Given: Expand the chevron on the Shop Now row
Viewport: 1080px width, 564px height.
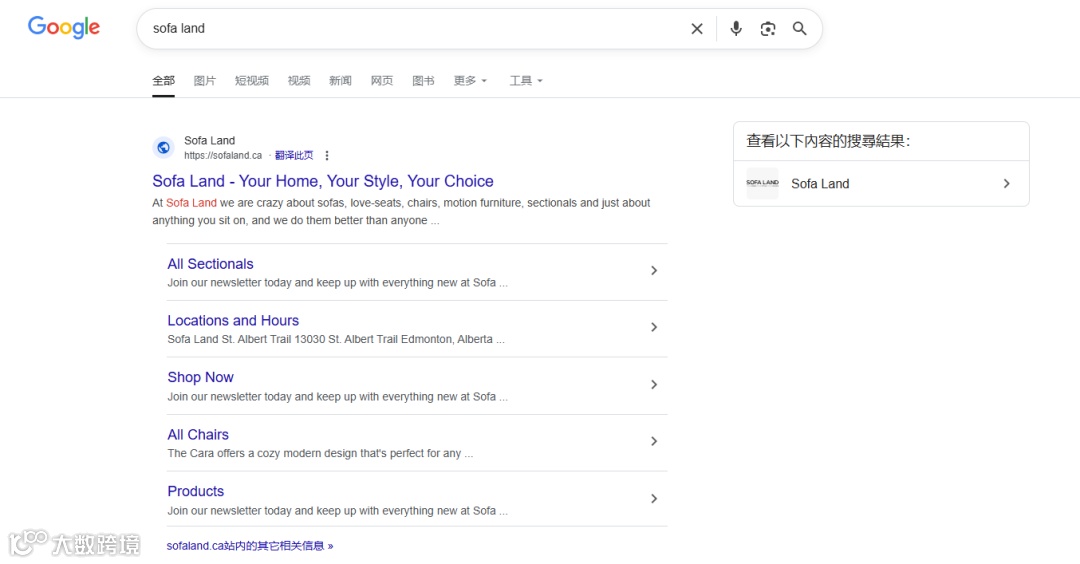Looking at the screenshot, I should tap(654, 384).
